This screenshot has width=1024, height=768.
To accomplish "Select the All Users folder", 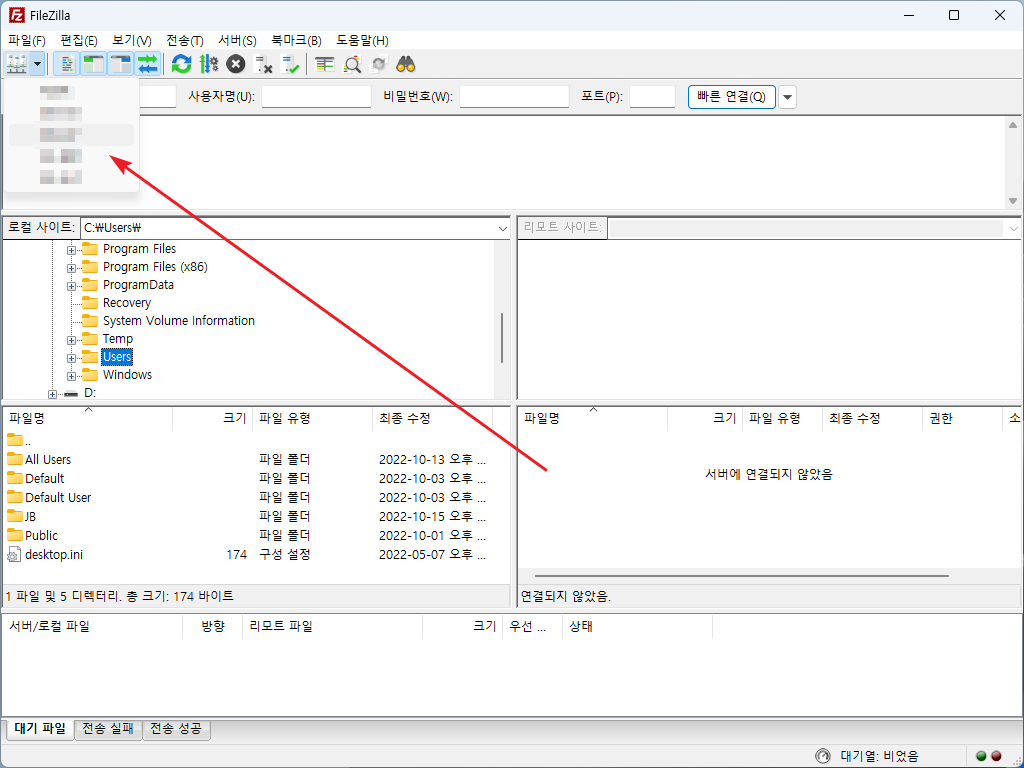I will (x=48, y=459).
